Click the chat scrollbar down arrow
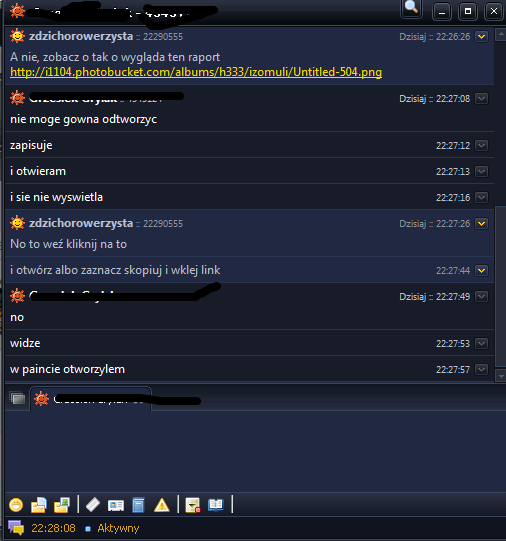Viewport: 506px width, 541px height. click(x=500, y=376)
